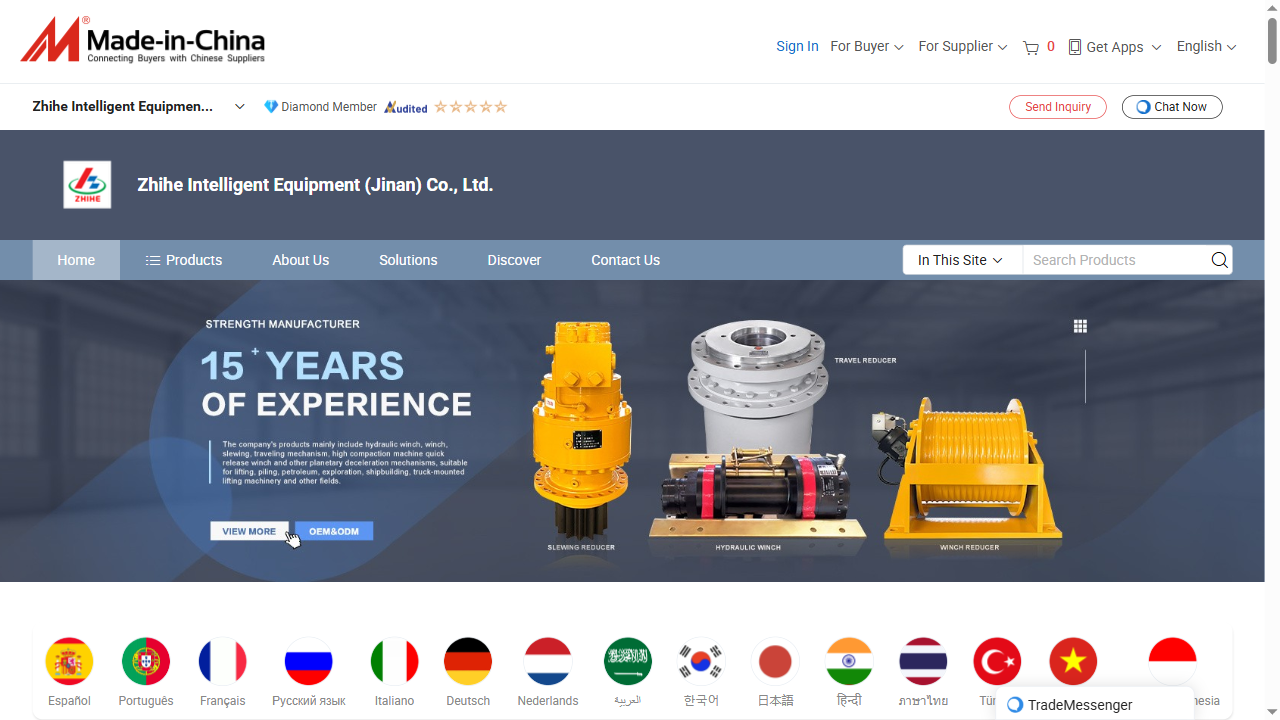
Task: Click the Send Inquiry button
Action: click(x=1058, y=107)
